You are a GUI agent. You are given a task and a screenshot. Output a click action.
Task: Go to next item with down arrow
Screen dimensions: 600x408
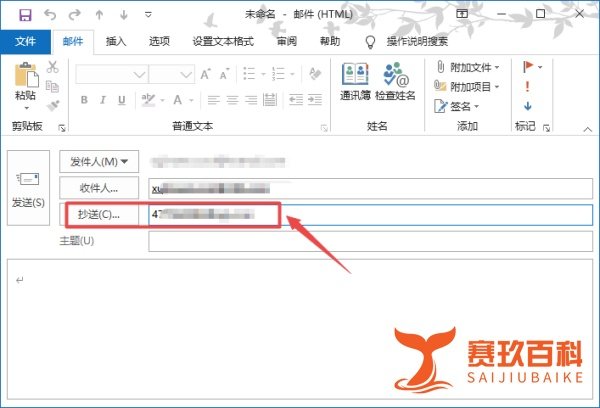coord(124,15)
